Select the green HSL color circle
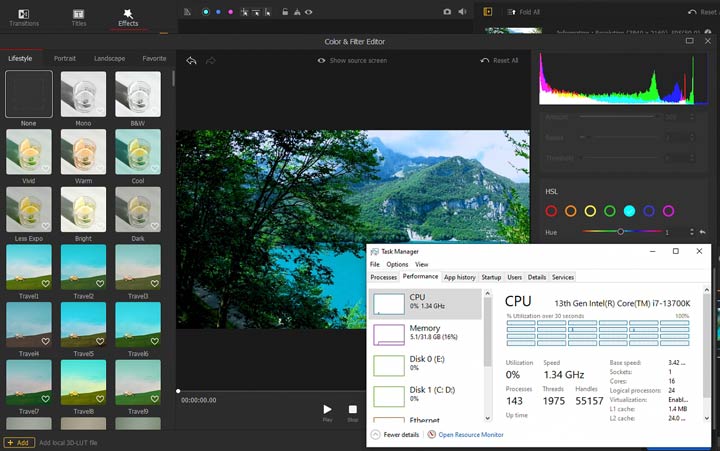720x451 pixels. click(x=610, y=211)
